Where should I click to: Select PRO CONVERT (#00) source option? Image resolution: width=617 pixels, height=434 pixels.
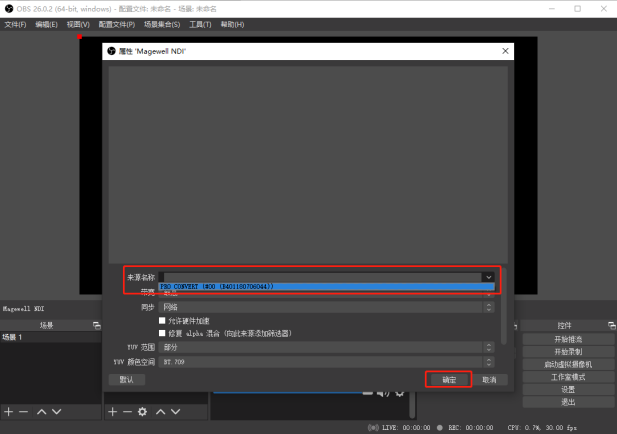point(327,286)
